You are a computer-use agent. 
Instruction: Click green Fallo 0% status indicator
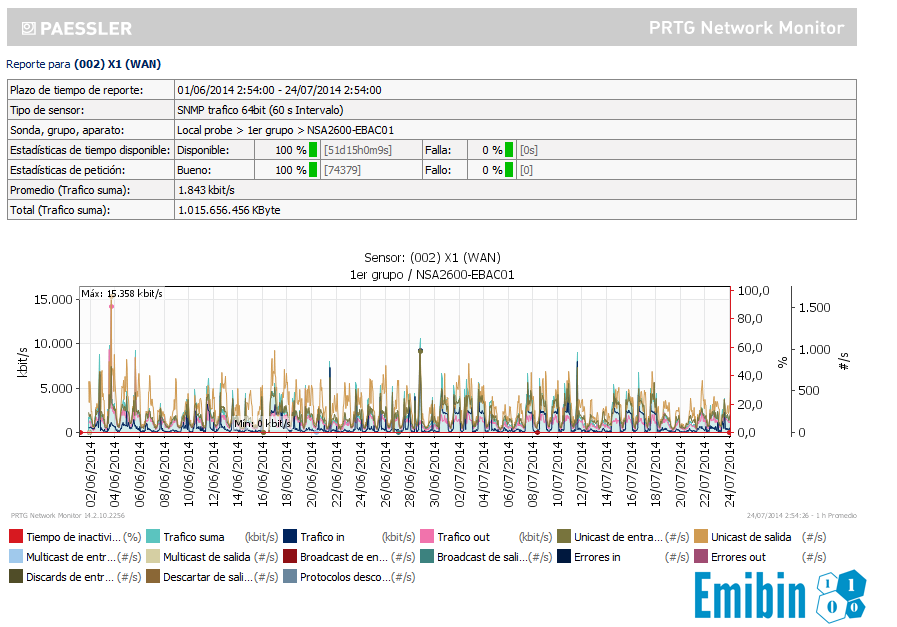[509, 170]
